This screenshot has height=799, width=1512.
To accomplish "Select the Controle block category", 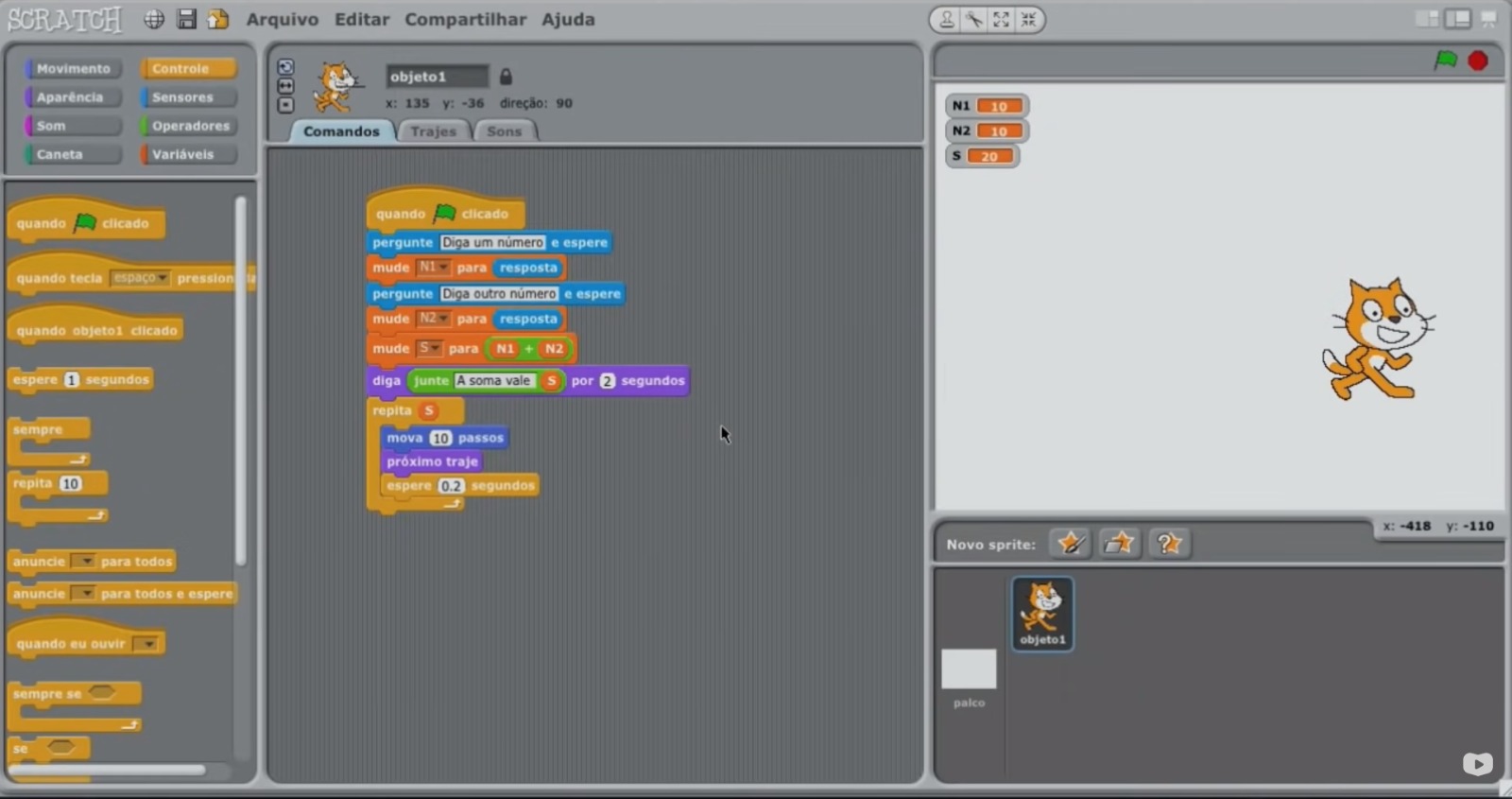I will point(188,68).
